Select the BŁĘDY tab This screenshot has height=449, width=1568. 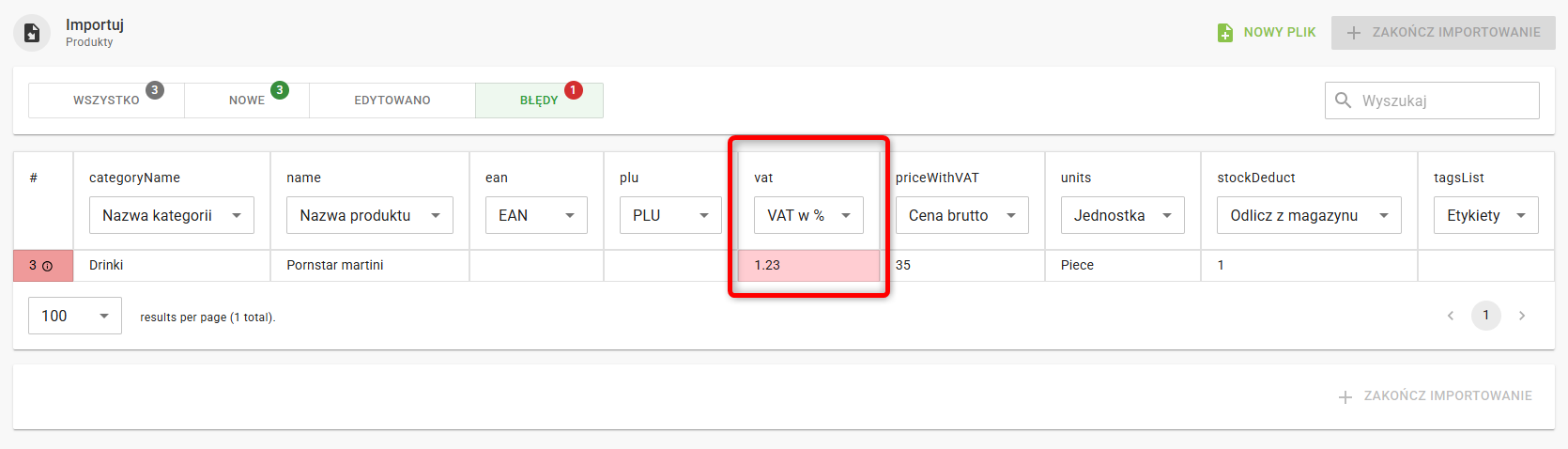539,101
